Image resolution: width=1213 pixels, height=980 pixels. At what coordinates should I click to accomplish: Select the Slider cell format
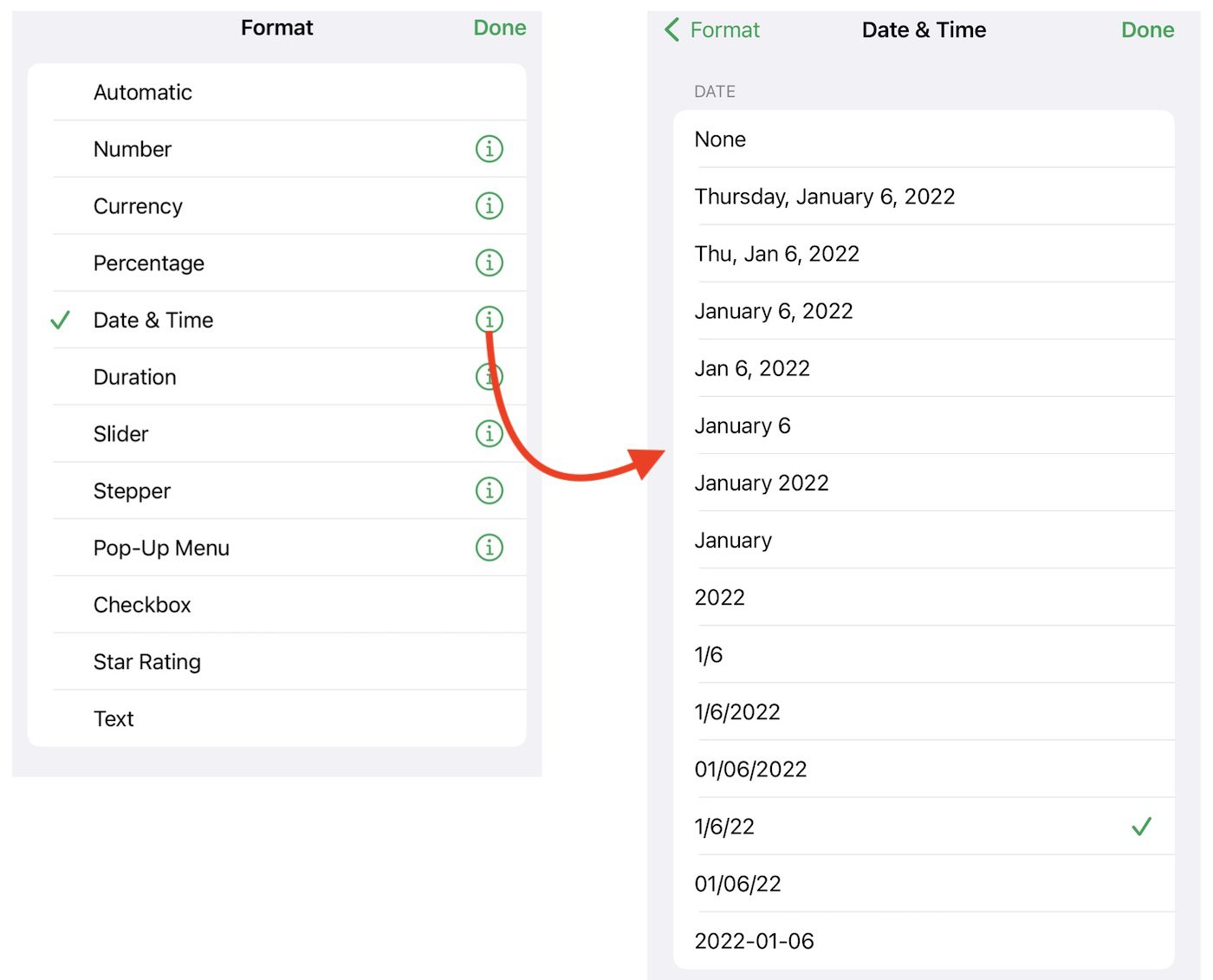[121, 434]
